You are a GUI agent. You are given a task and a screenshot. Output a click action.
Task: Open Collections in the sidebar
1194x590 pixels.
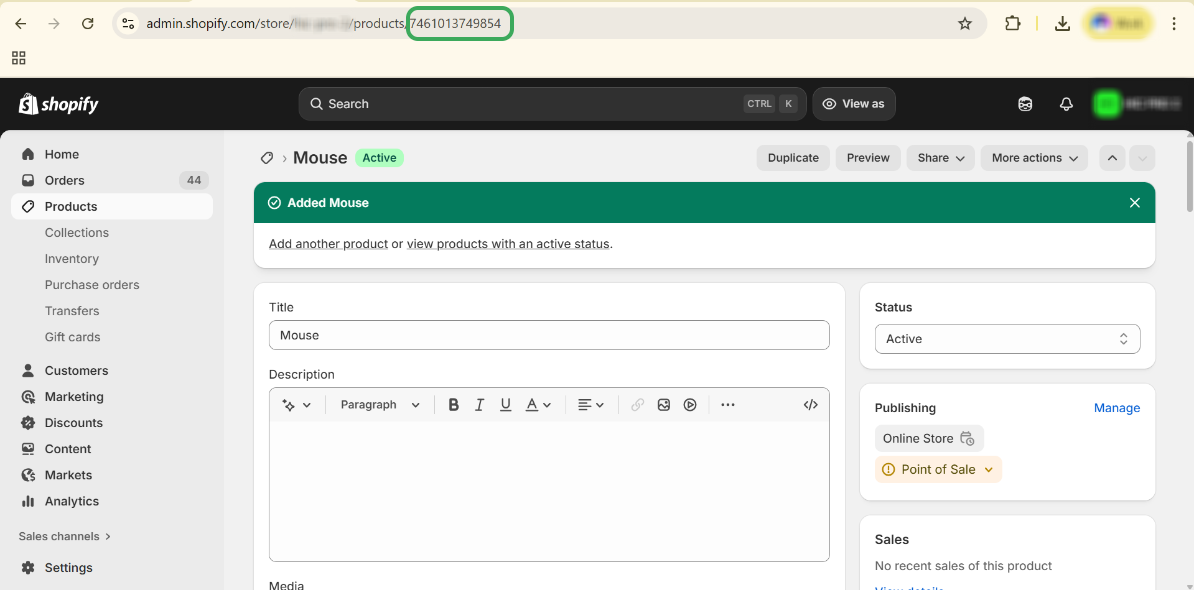pyautogui.click(x=77, y=233)
